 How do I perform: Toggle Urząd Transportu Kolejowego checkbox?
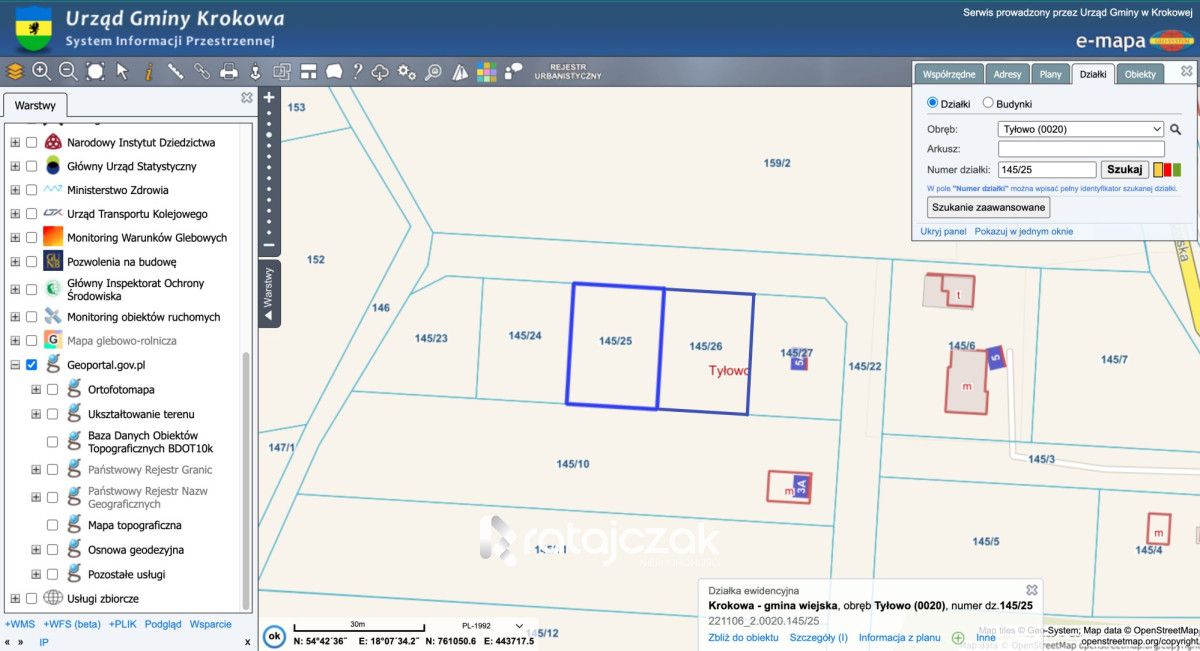(x=32, y=214)
